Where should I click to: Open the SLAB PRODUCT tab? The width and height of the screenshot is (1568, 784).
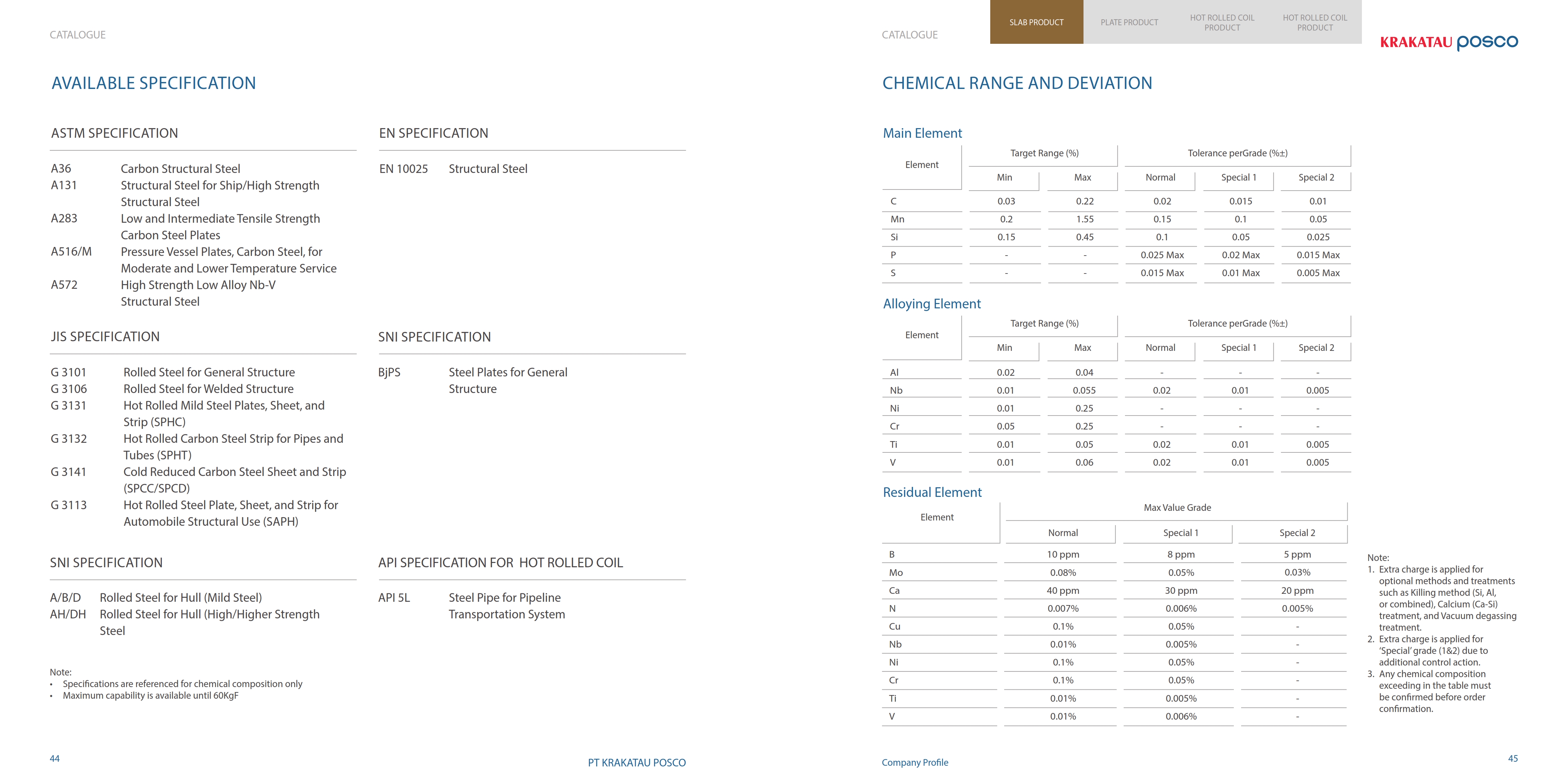point(1036,22)
